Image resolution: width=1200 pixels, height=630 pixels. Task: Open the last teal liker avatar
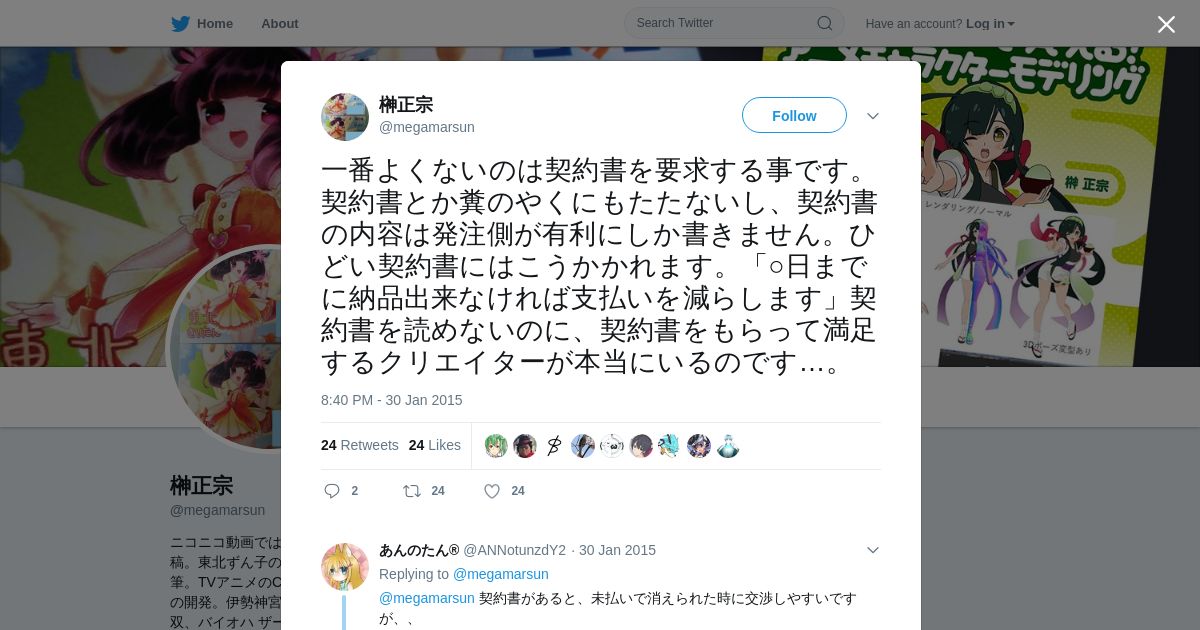pos(728,446)
